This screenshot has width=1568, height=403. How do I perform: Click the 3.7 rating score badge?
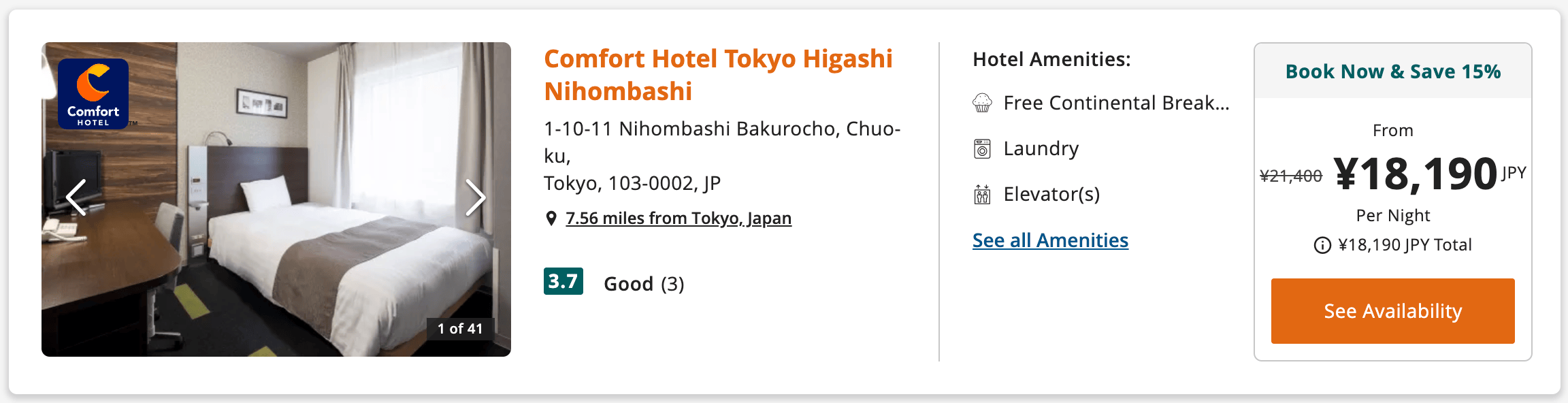click(563, 281)
